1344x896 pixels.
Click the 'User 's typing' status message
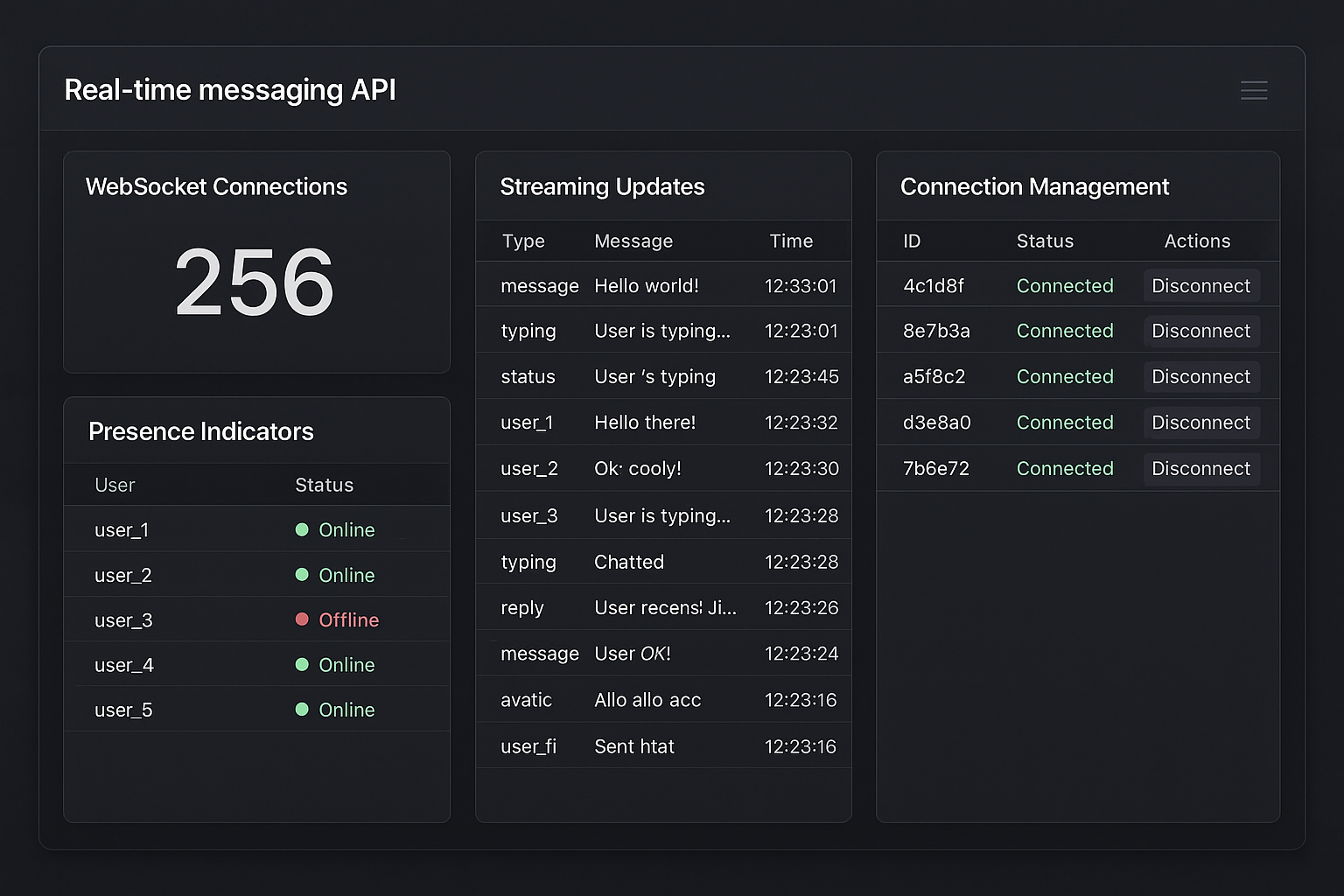point(654,376)
